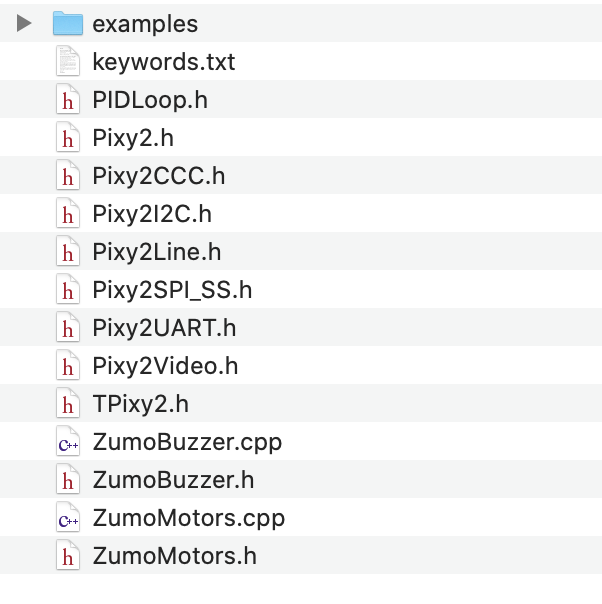Select the Pixy2I2C.h file row
Viewport: 602px width, 604px height.
151,214
